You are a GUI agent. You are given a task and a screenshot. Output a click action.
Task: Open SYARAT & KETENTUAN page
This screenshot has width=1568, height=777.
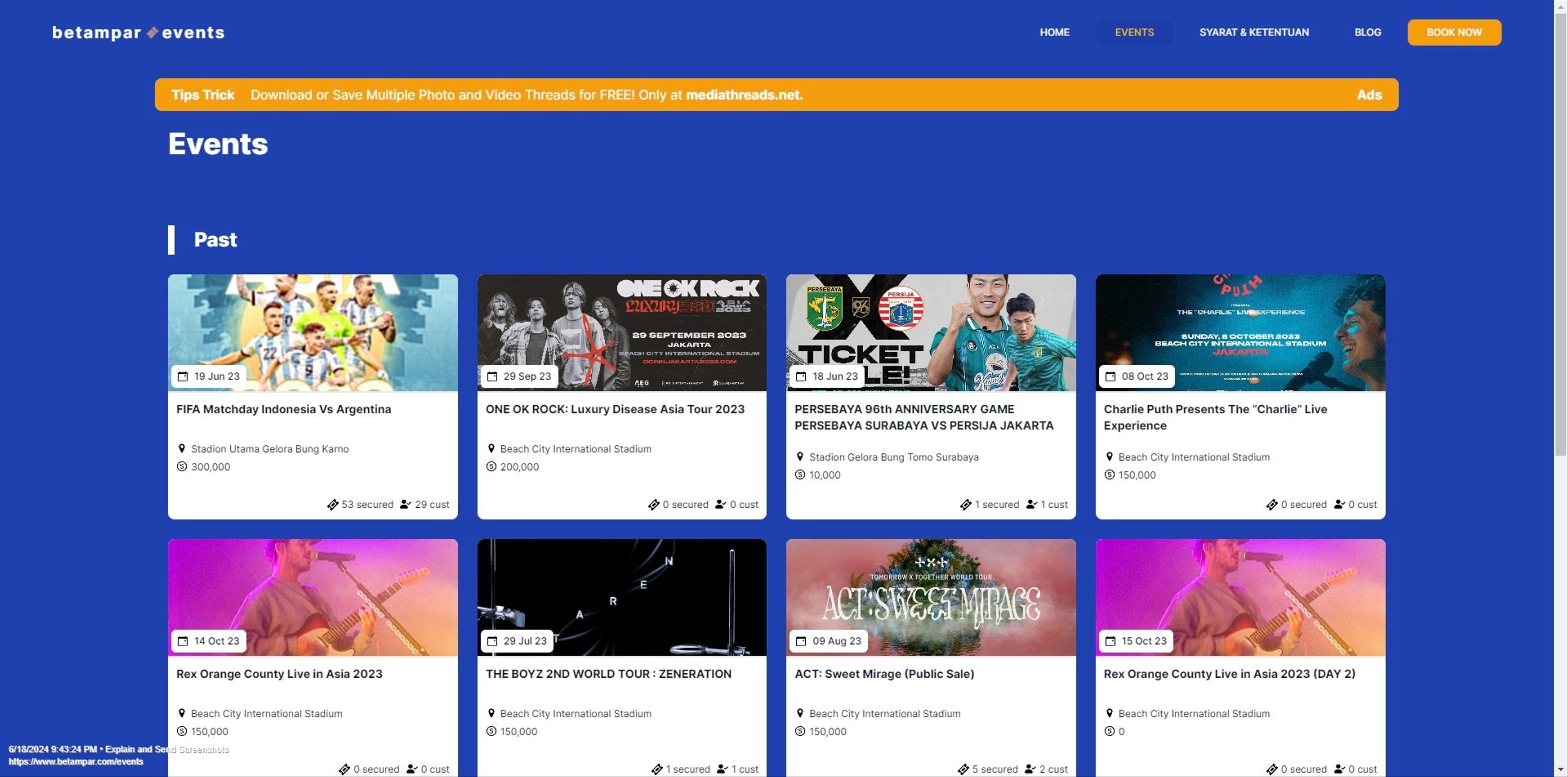coord(1254,32)
